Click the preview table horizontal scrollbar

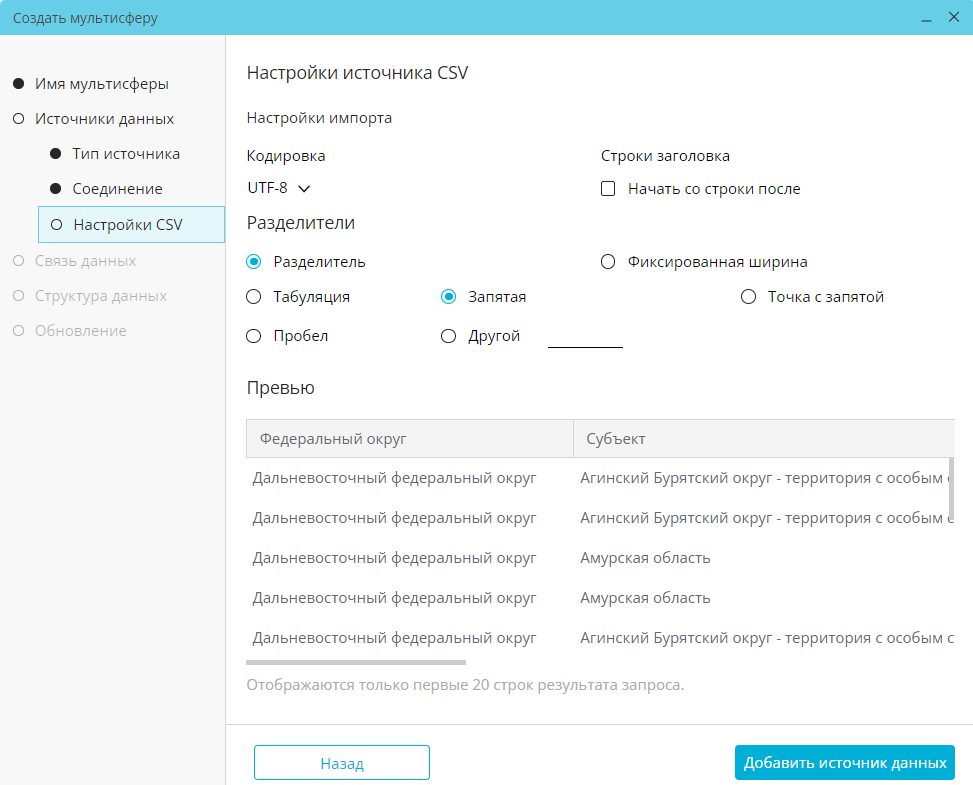pos(355,662)
